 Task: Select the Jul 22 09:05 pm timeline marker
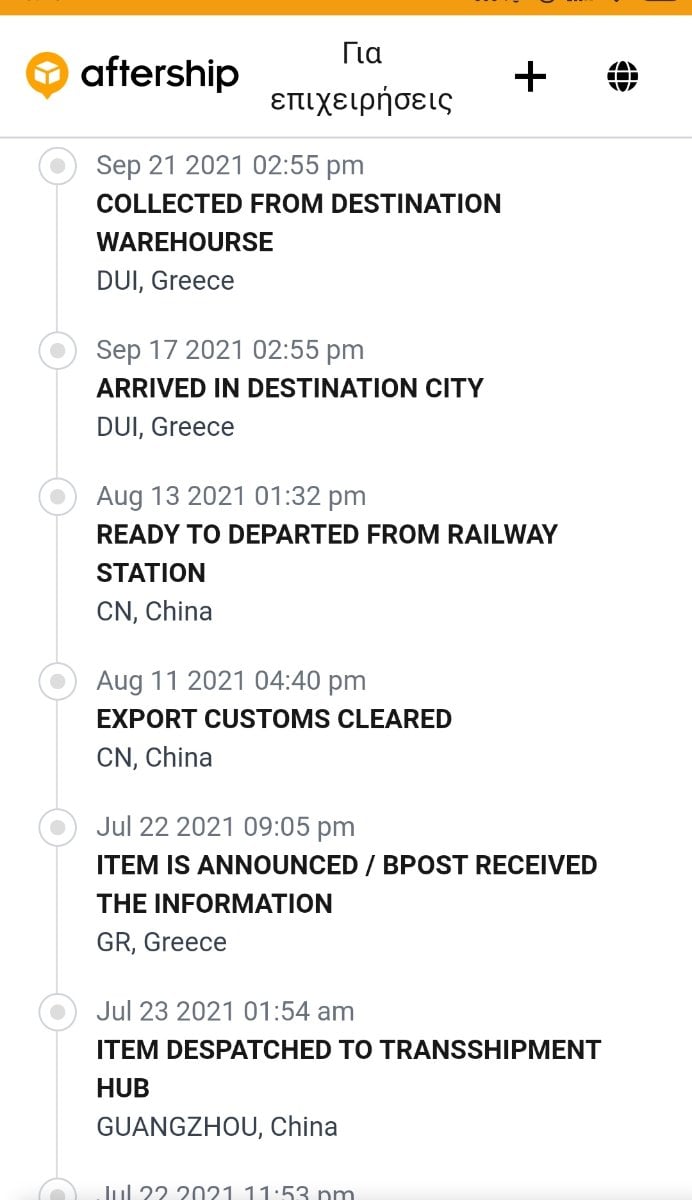58,827
